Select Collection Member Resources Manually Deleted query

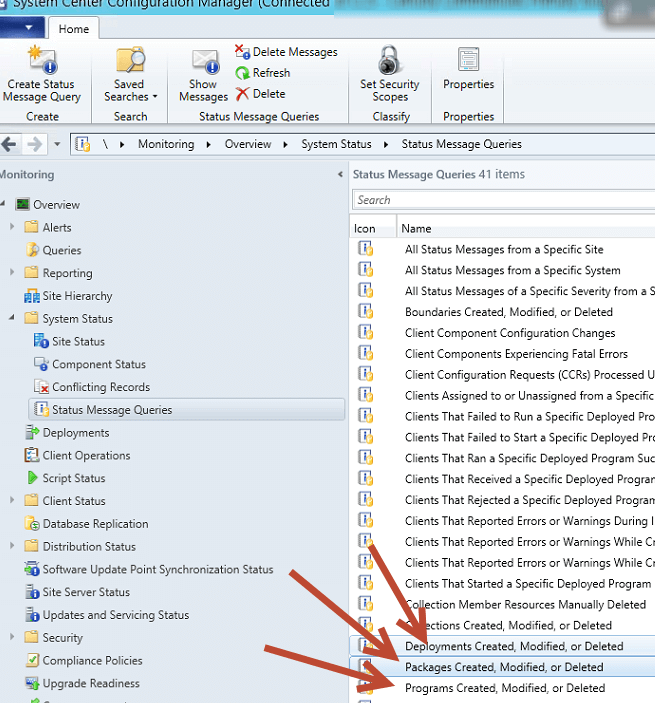[525, 605]
